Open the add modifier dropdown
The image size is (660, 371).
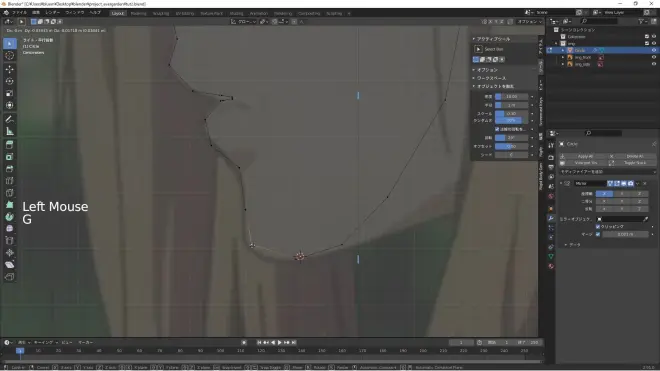(607, 172)
